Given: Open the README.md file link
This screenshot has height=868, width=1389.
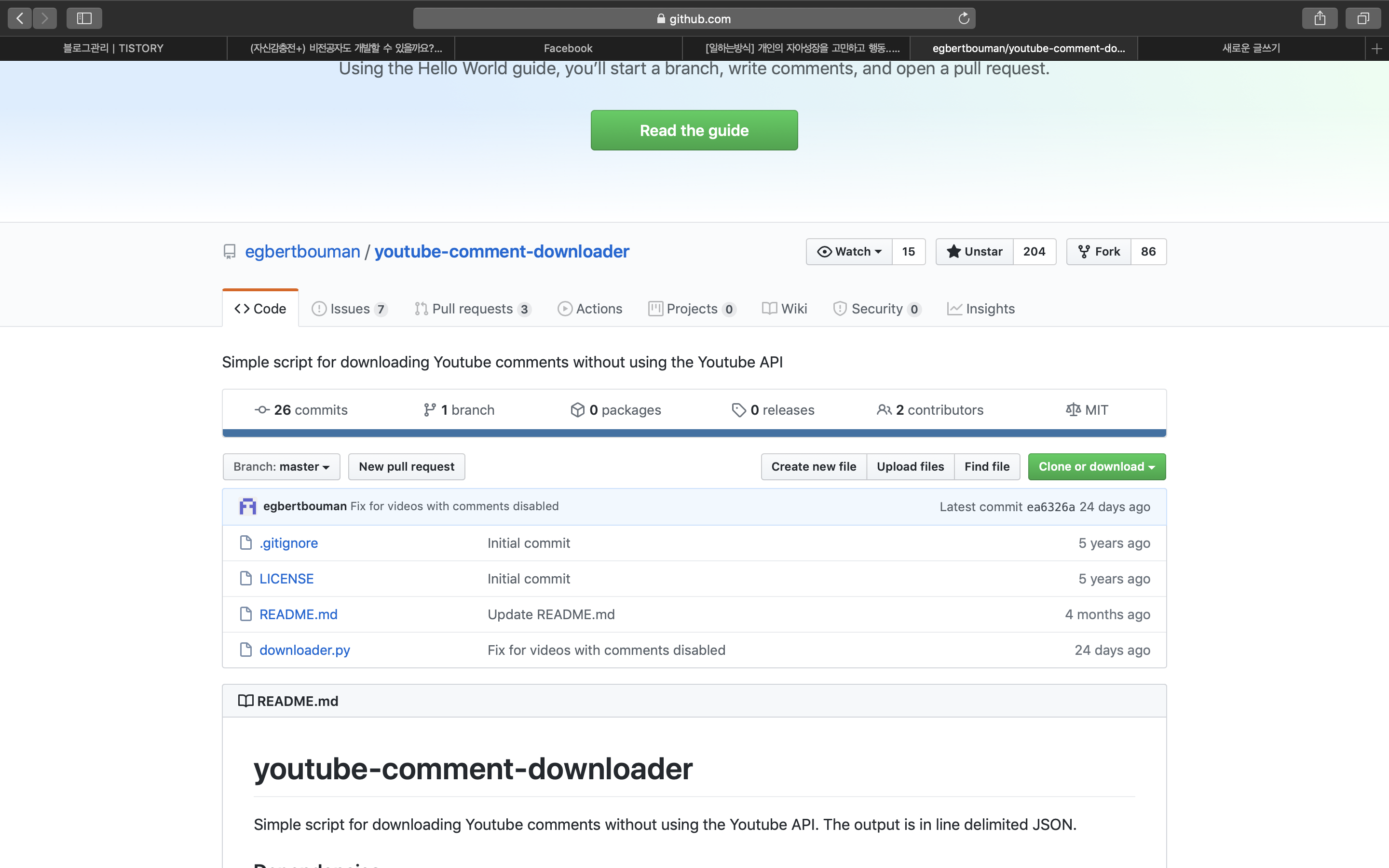Looking at the screenshot, I should (x=298, y=614).
